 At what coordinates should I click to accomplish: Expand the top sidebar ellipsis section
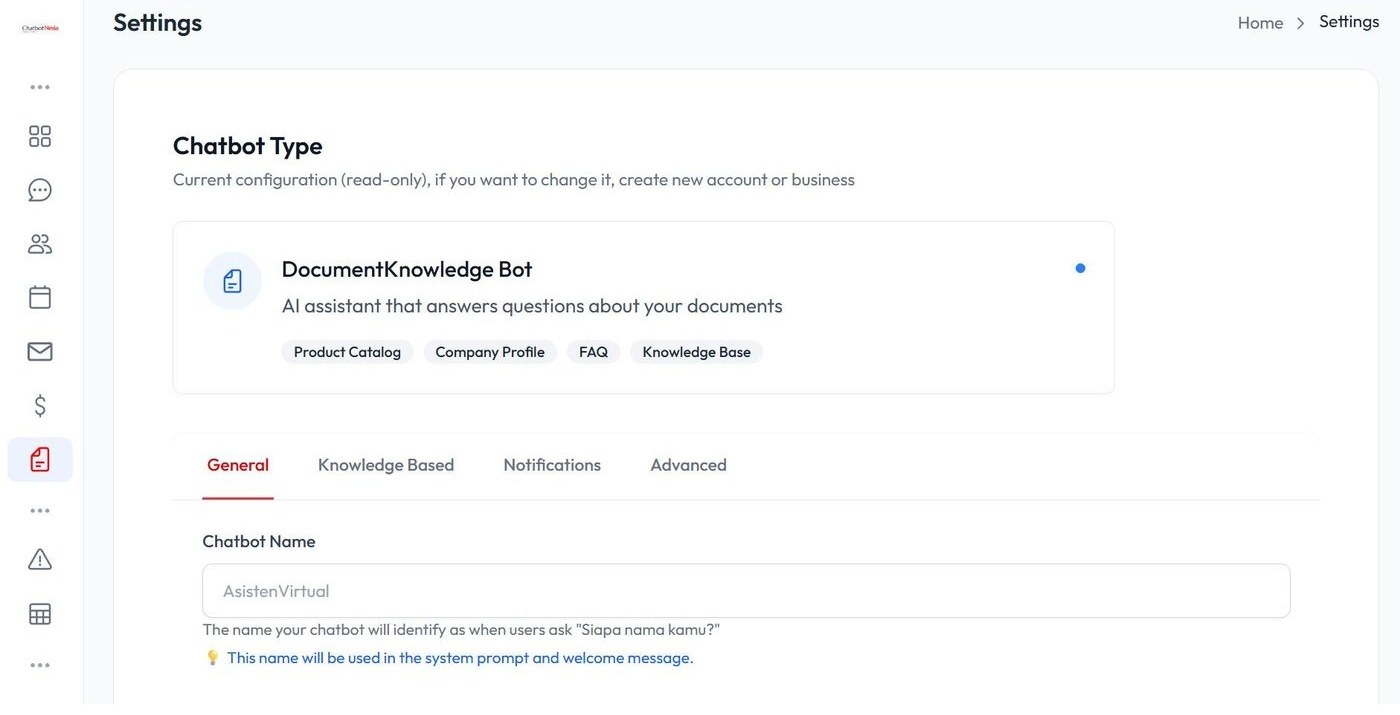[40, 87]
